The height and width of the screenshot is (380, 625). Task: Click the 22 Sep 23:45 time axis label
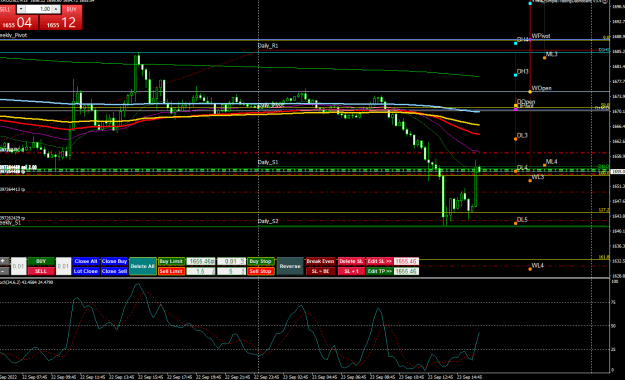[267, 377]
